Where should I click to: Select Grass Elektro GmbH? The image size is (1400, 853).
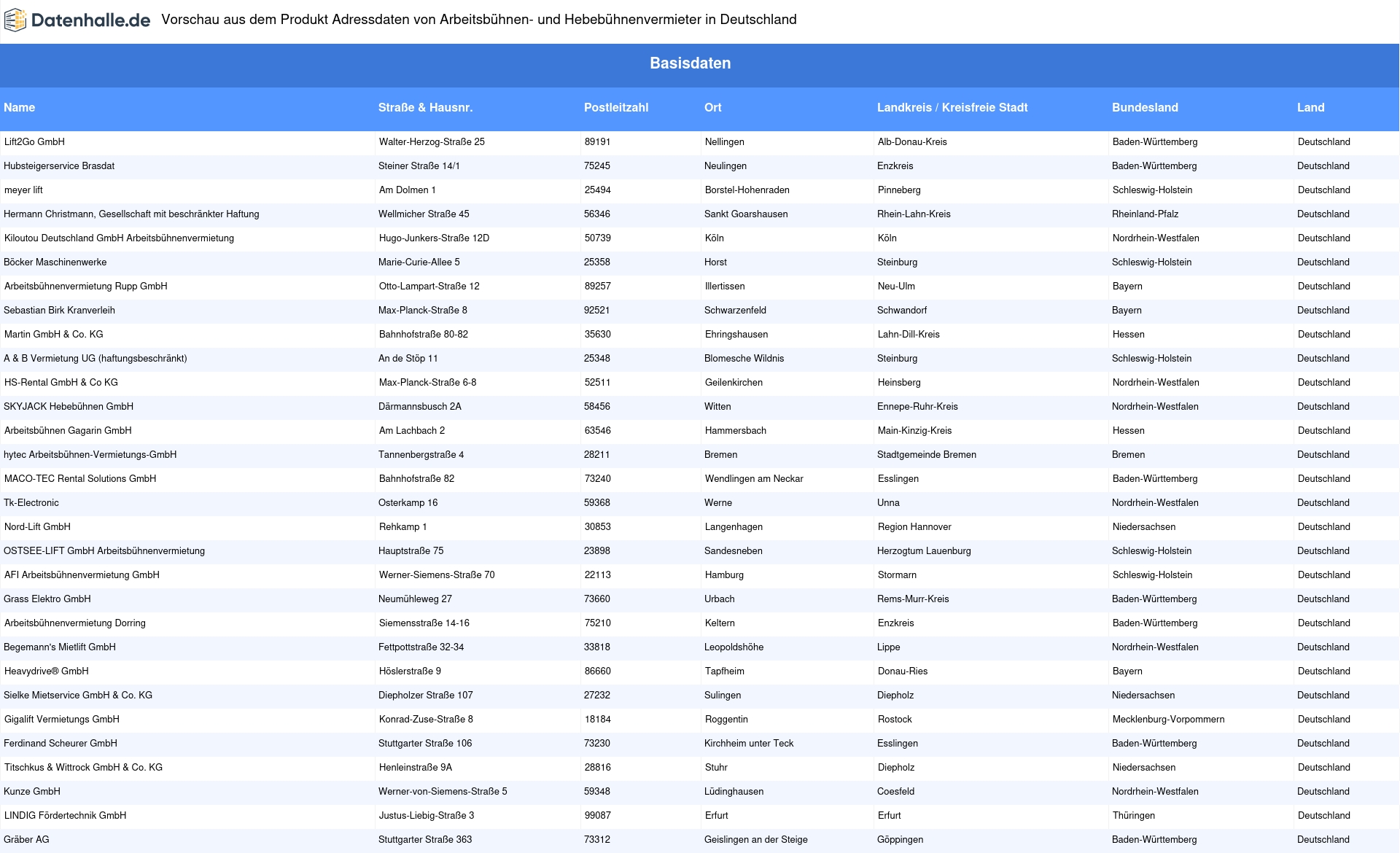[47, 599]
